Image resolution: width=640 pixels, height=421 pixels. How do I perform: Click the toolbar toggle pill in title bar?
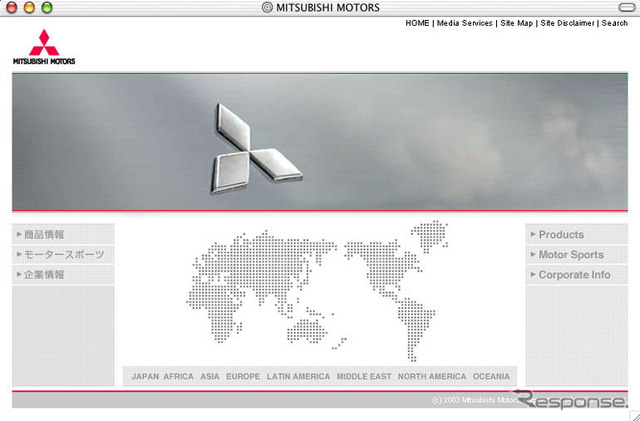click(627, 7)
